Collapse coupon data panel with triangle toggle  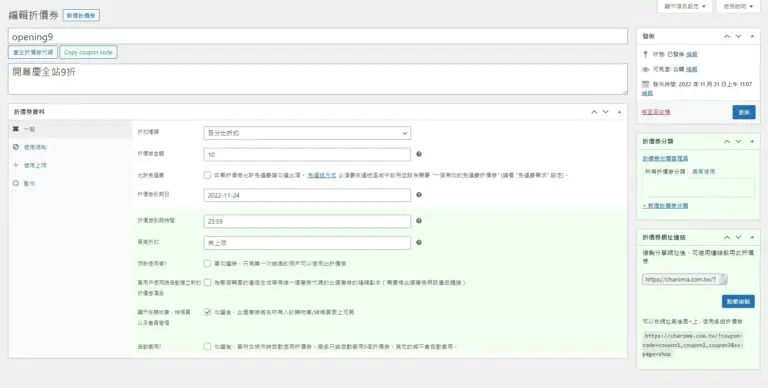619,112
